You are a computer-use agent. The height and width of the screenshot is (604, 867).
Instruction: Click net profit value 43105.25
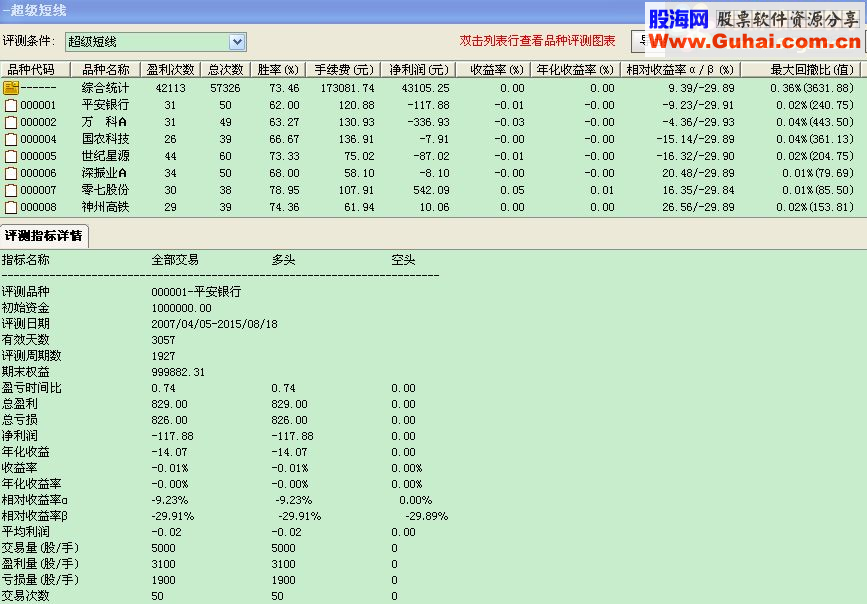point(426,88)
